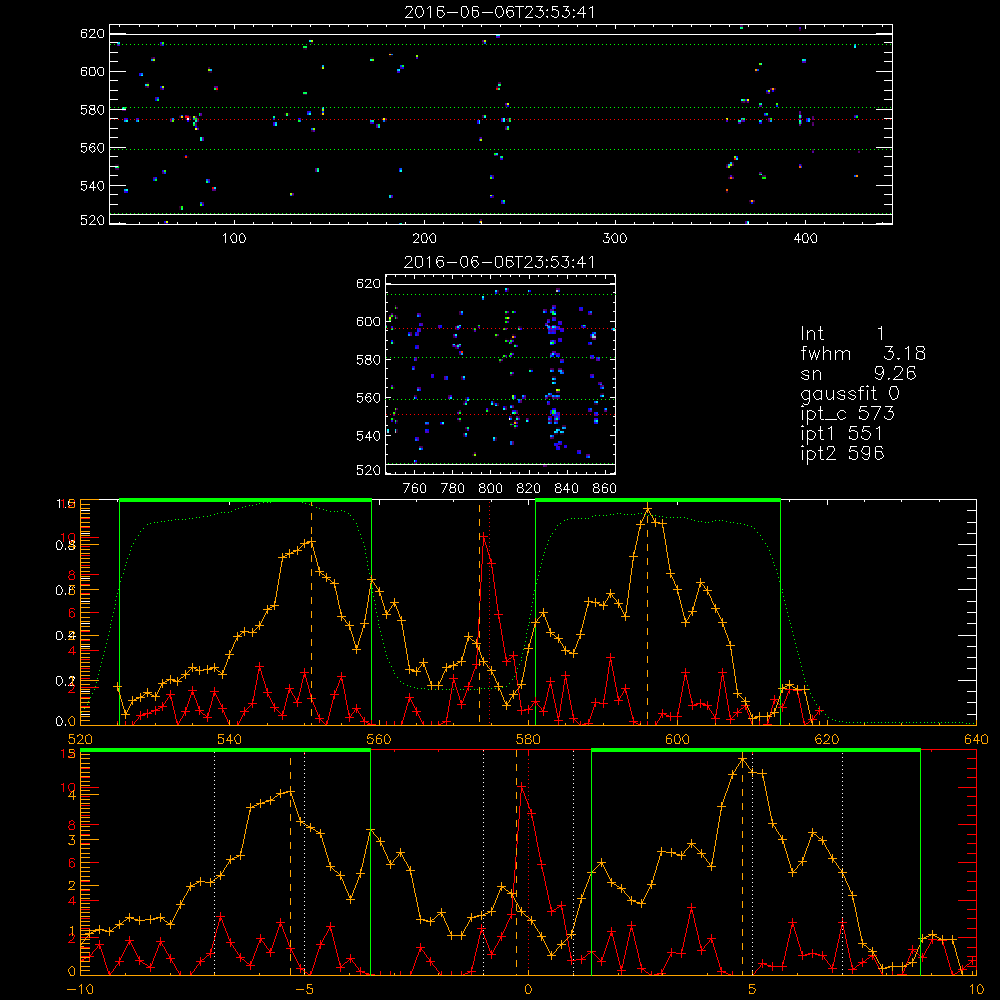Screen dimensions: 1000x1000
Task: Select the 'sn 9.26' readout line
Action: [858, 373]
